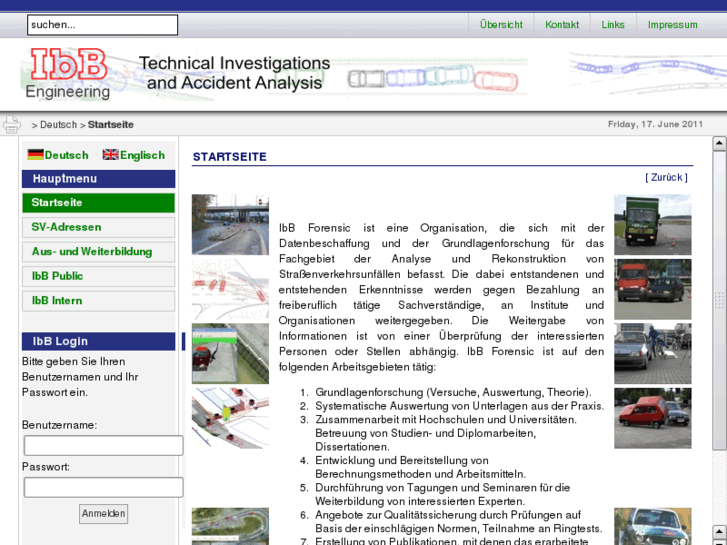Focus the Passwort input field
This screenshot has width=727, height=545.
103,487
